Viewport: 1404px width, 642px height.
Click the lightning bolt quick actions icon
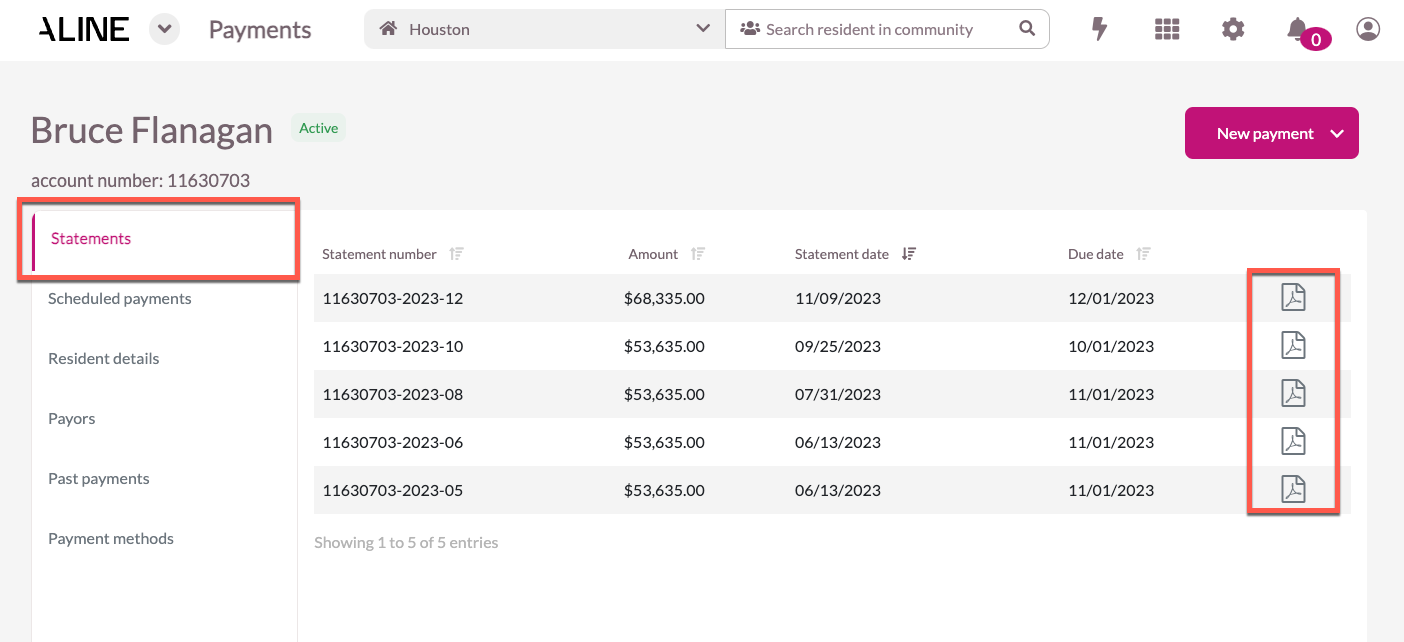(x=1099, y=29)
